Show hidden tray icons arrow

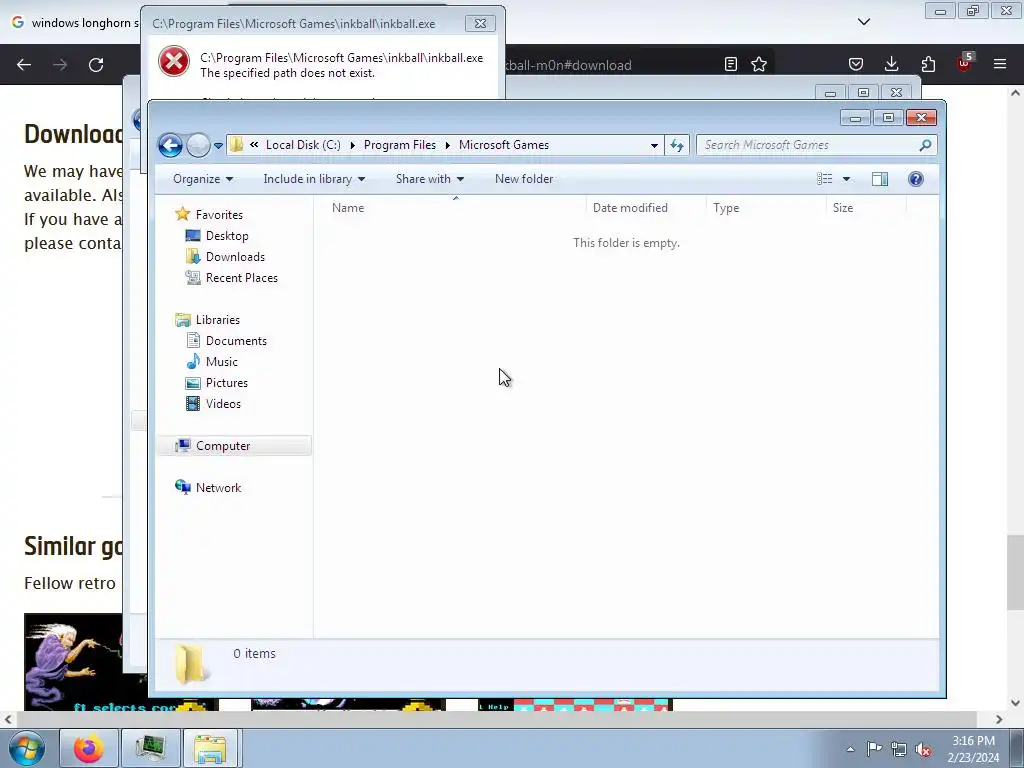coord(850,749)
